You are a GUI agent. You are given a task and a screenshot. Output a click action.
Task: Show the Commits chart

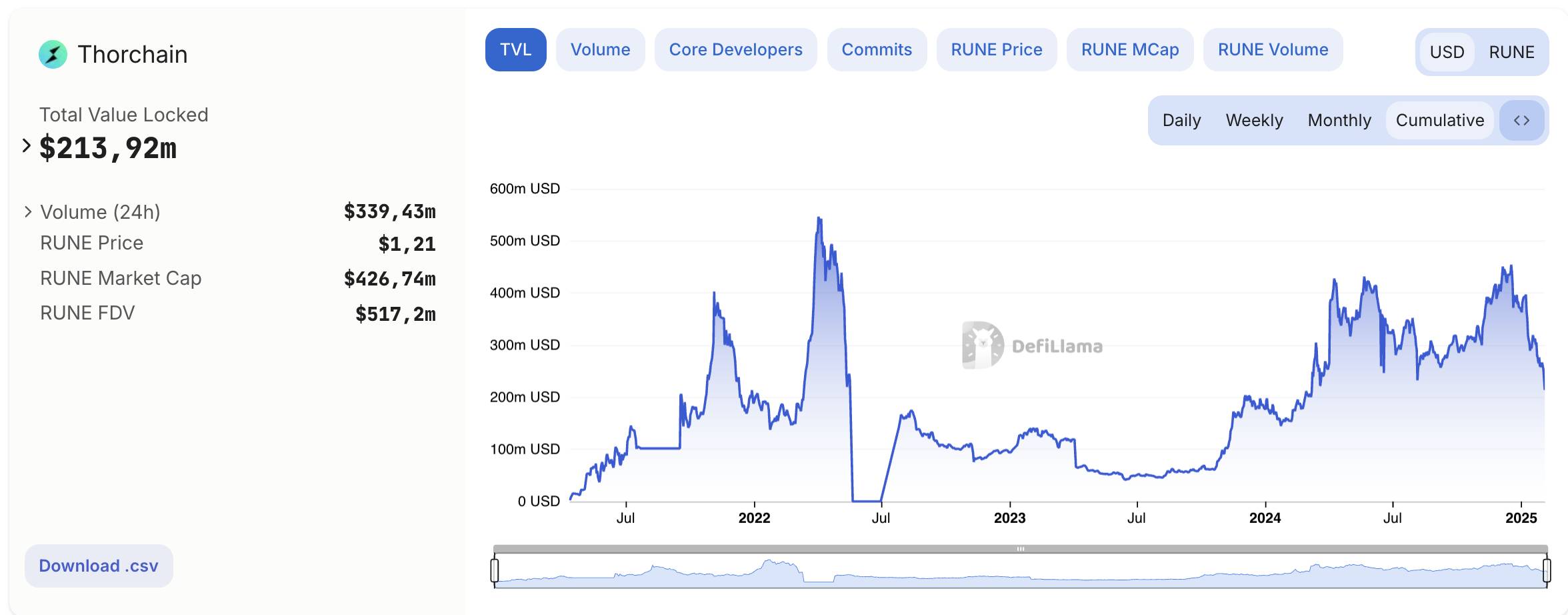pyautogui.click(x=877, y=49)
